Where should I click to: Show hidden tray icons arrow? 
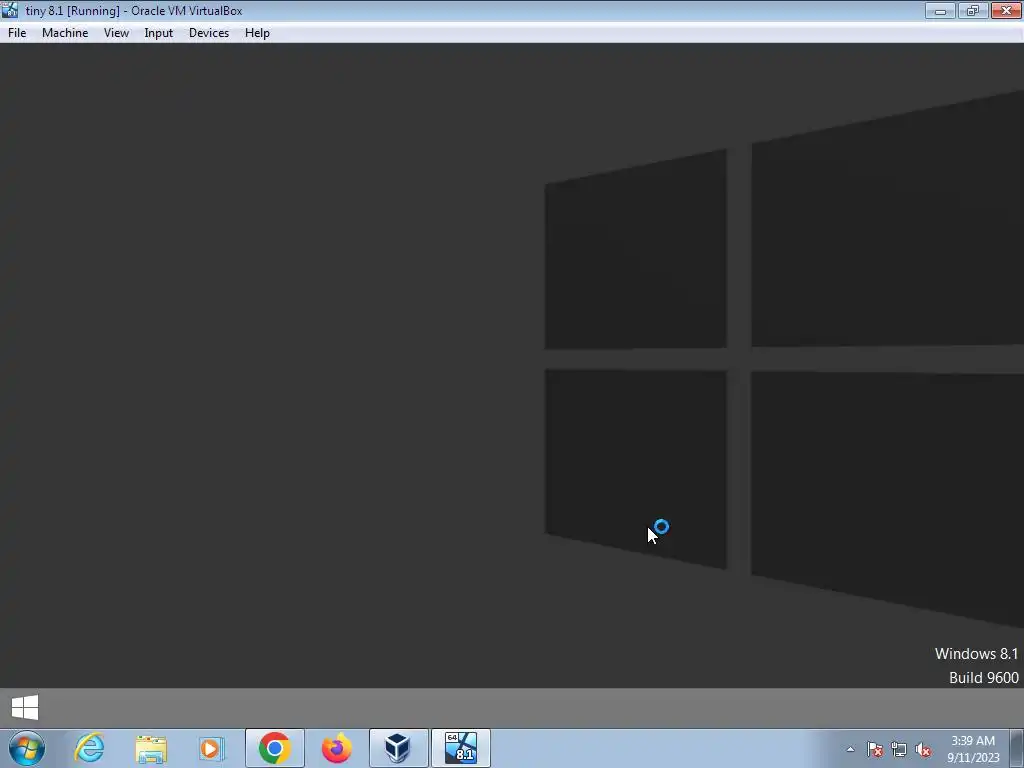(x=850, y=749)
